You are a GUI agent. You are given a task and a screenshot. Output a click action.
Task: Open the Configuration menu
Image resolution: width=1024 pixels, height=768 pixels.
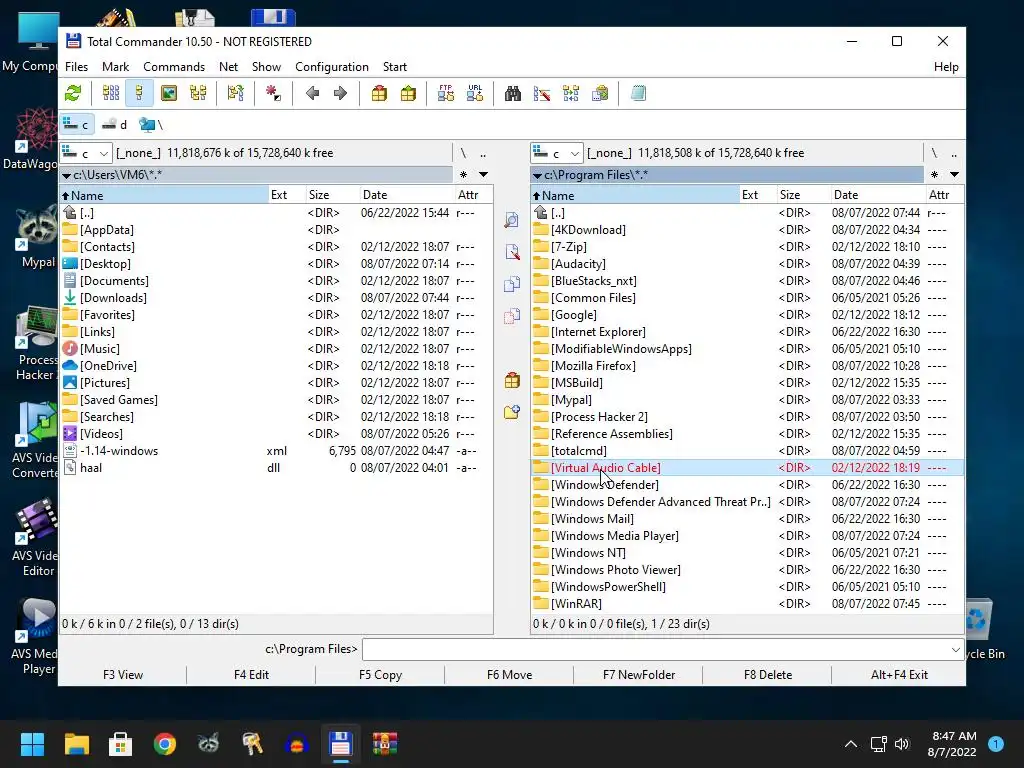pyautogui.click(x=332, y=67)
